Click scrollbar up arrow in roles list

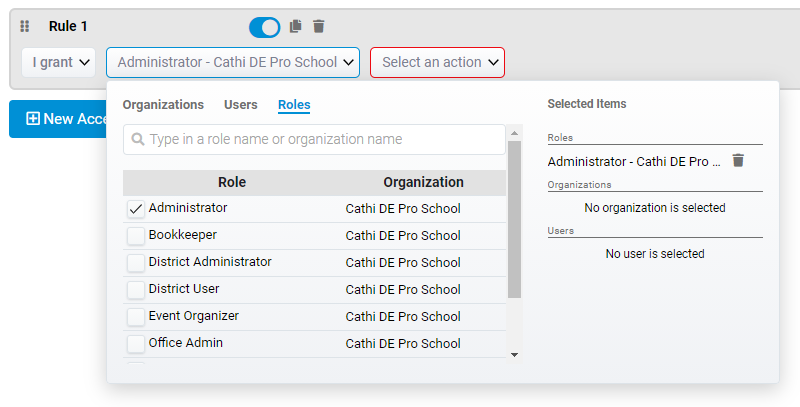pyautogui.click(x=514, y=132)
